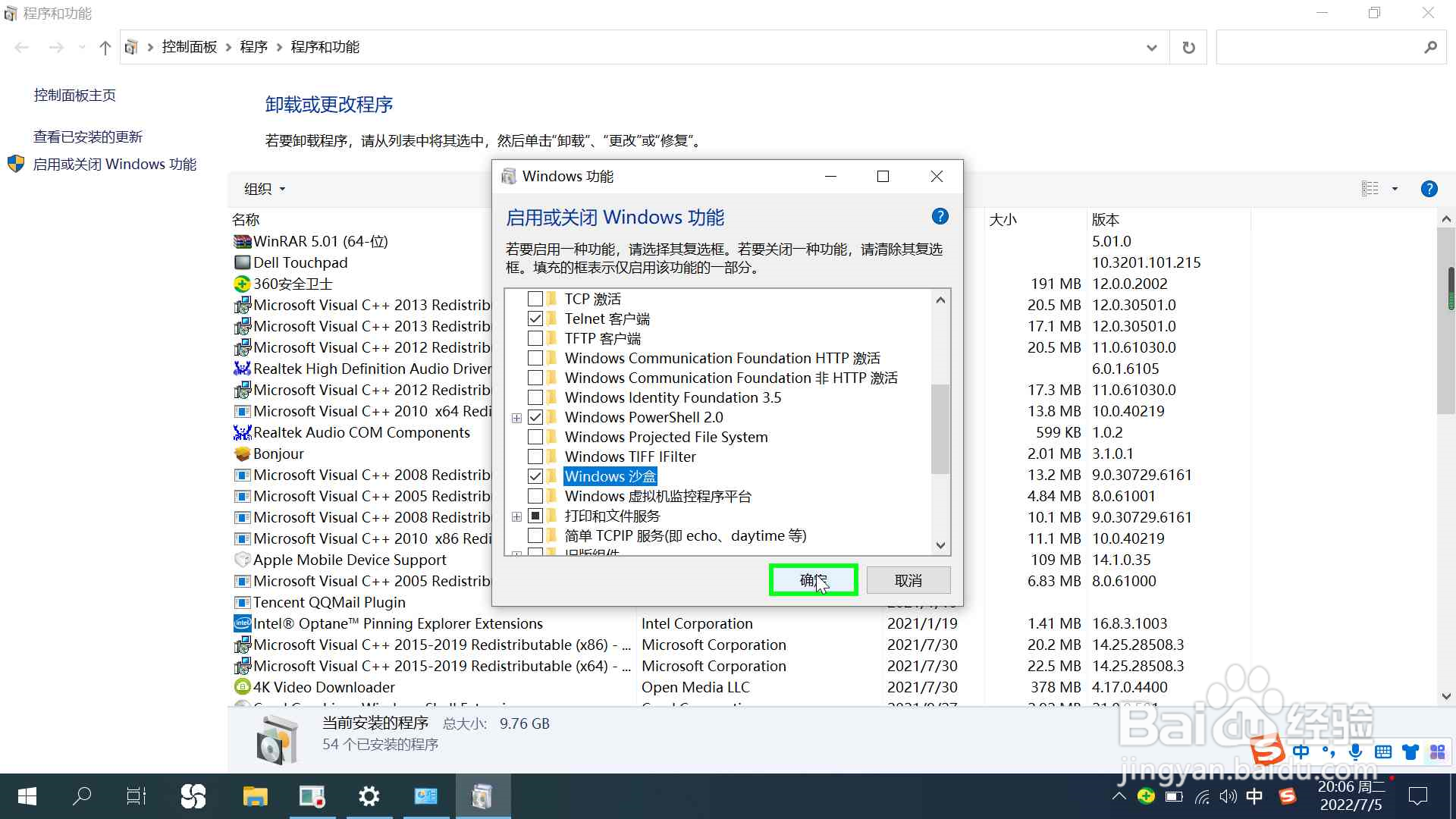Open help in the Windows 功能 dialog
The image size is (1456, 819).
940,217
